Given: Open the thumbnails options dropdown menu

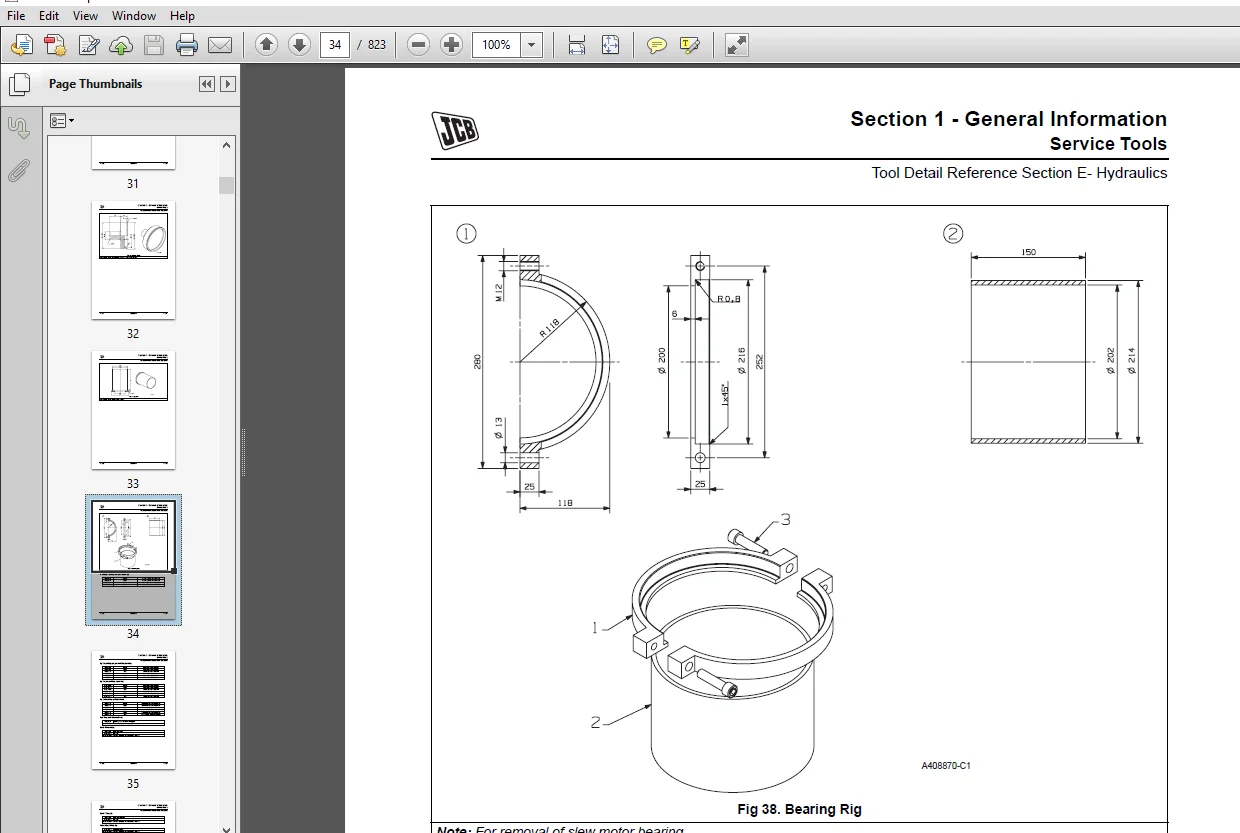Looking at the screenshot, I should coord(62,121).
